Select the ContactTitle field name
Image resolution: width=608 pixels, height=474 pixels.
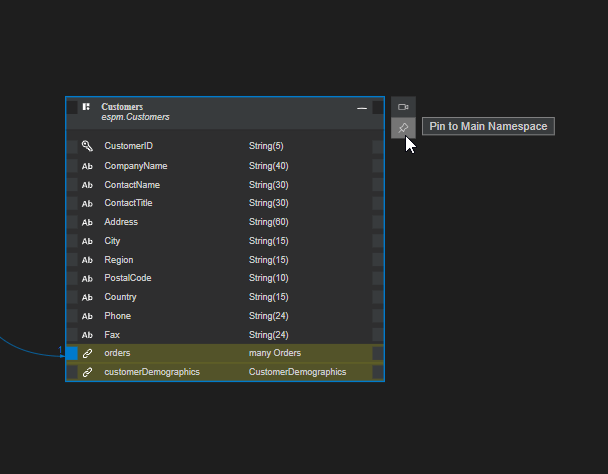[128, 203]
